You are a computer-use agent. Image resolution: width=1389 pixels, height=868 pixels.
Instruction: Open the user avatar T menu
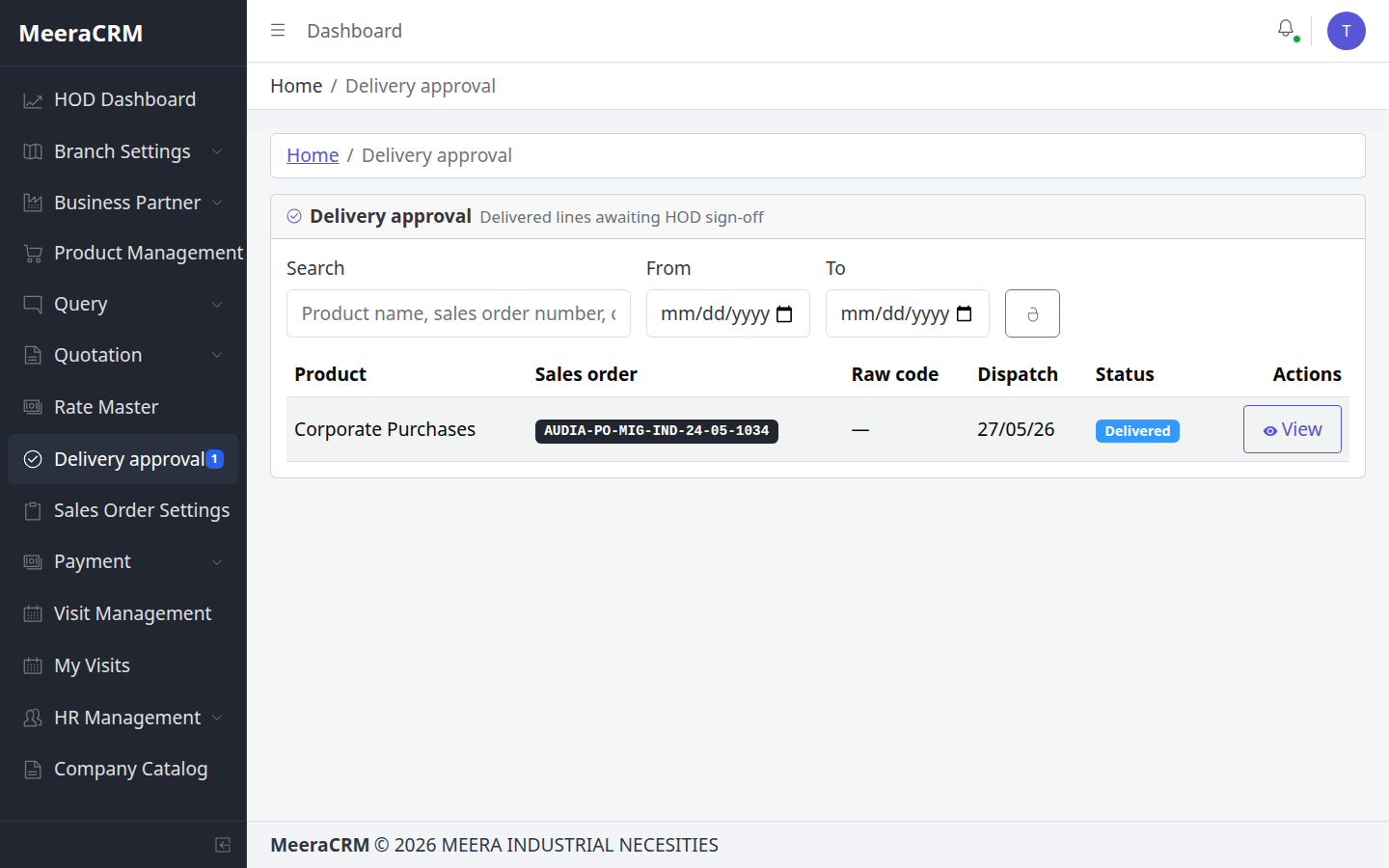pos(1347,31)
